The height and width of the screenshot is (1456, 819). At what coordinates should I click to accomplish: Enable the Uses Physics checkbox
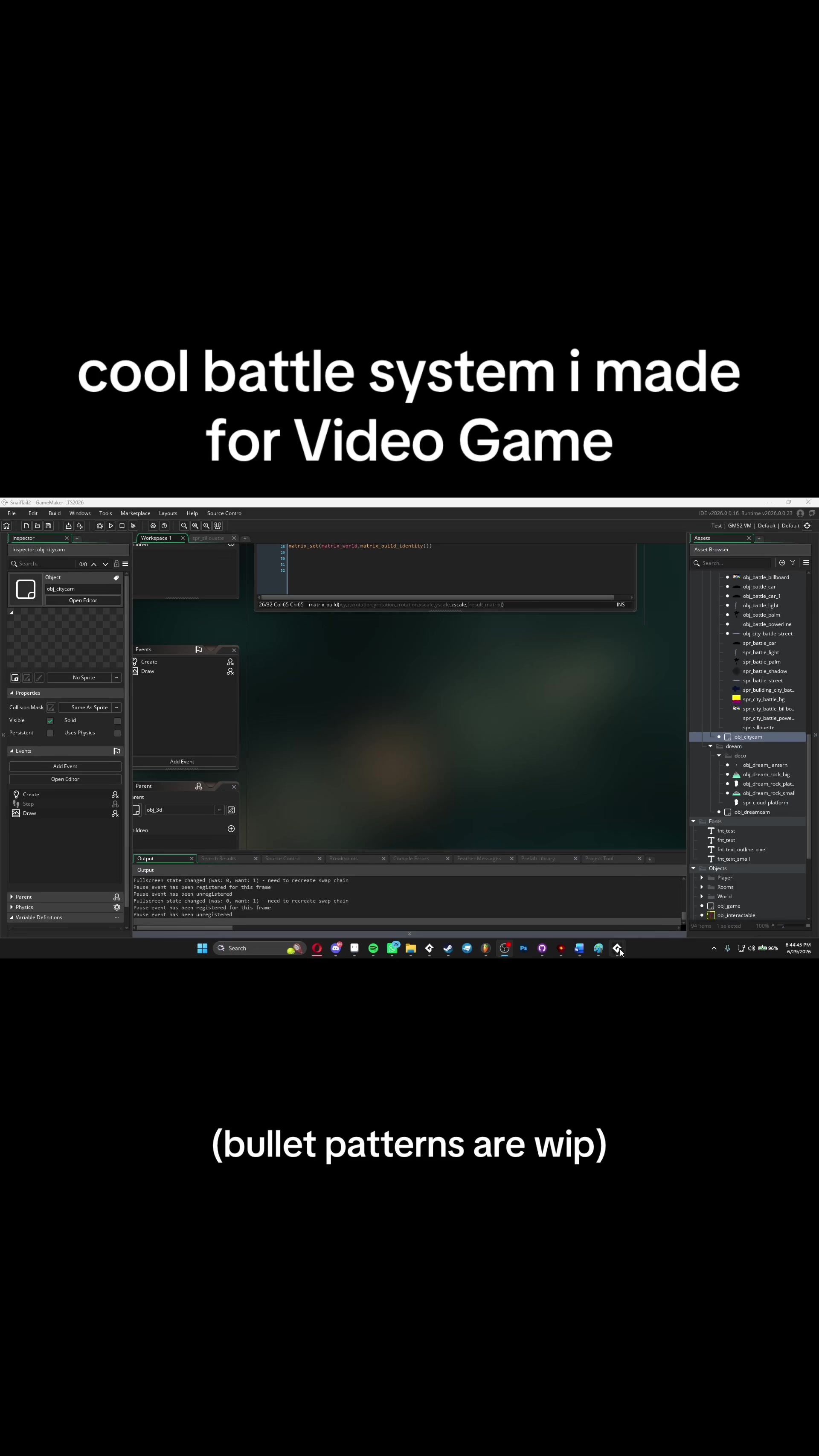point(117,733)
